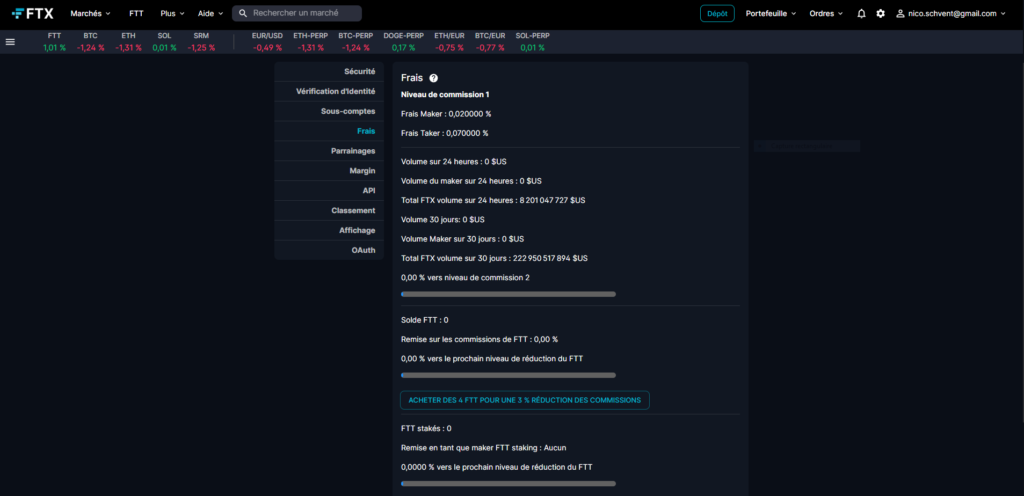This screenshot has width=1024, height=496.
Task: Click the commission level 2 progress bar
Action: 508,294
